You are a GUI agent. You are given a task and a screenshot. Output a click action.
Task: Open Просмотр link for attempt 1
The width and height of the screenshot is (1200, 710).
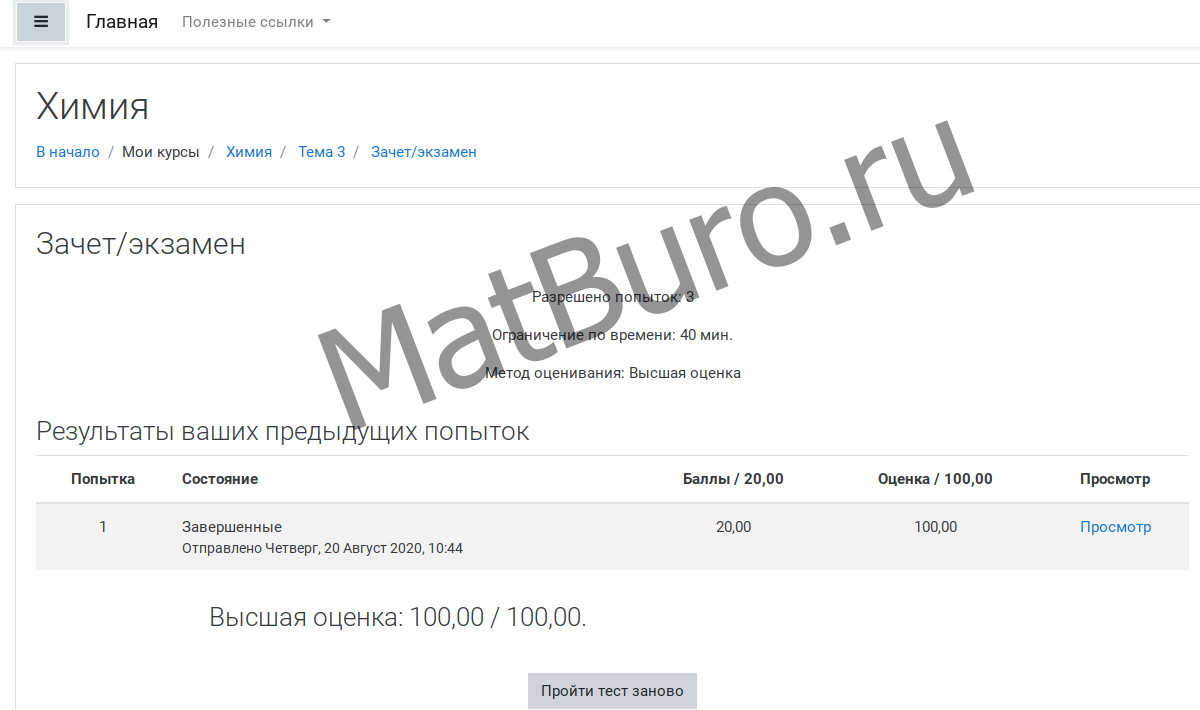coord(1115,527)
